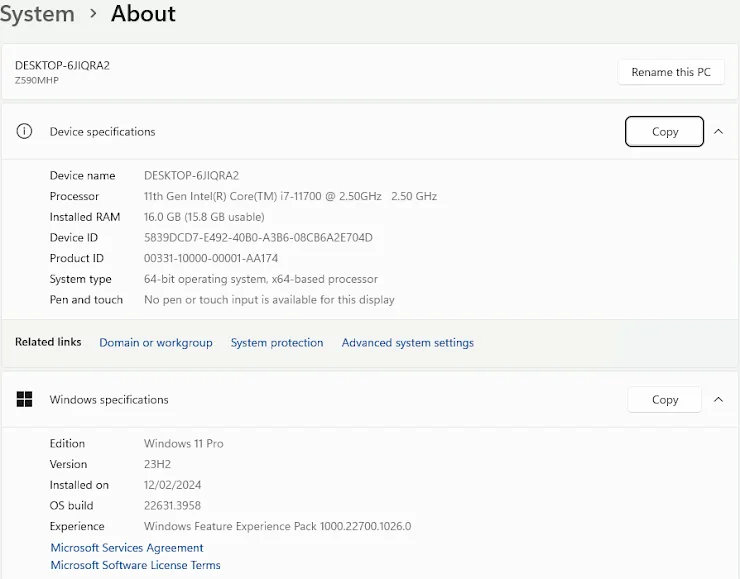Click the Installed on label
This screenshot has width=740, height=579.
79,485
